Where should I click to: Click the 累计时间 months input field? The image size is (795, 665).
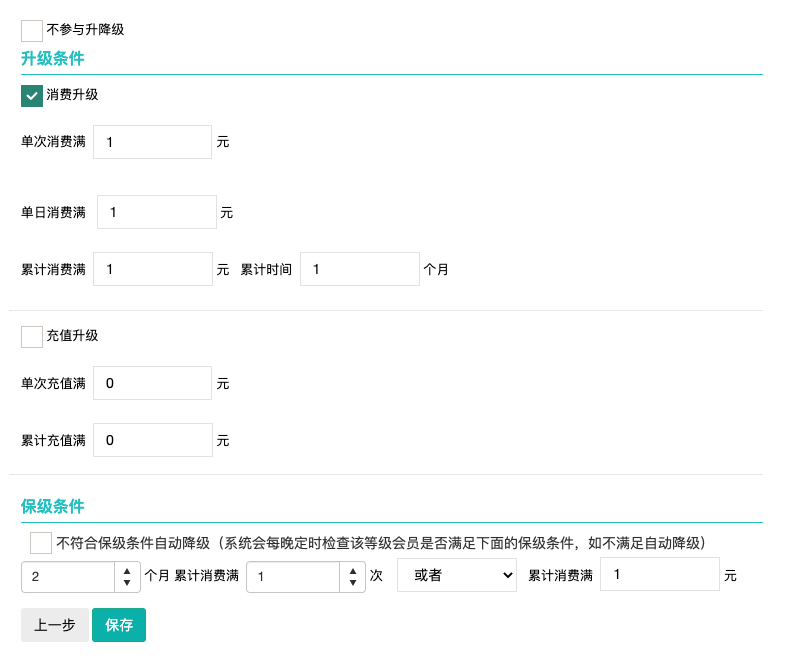point(360,269)
